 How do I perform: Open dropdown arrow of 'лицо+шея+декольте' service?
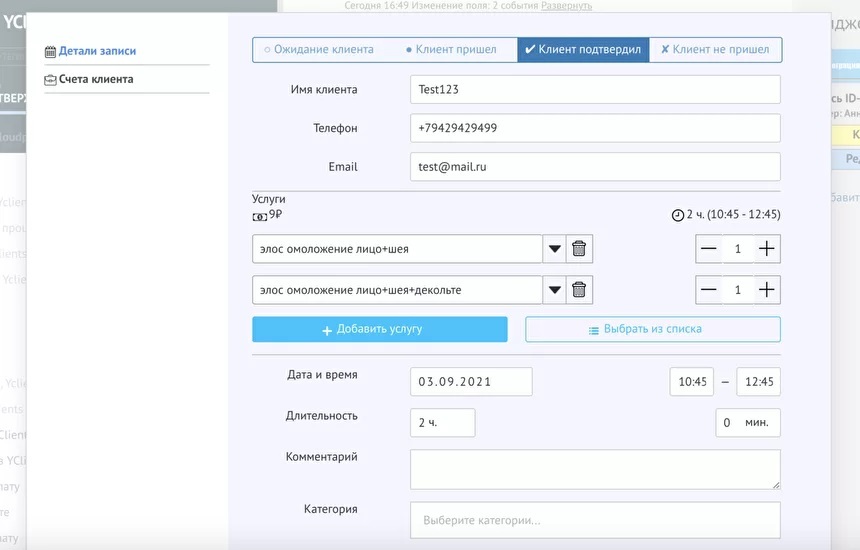(x=555, y=290)
